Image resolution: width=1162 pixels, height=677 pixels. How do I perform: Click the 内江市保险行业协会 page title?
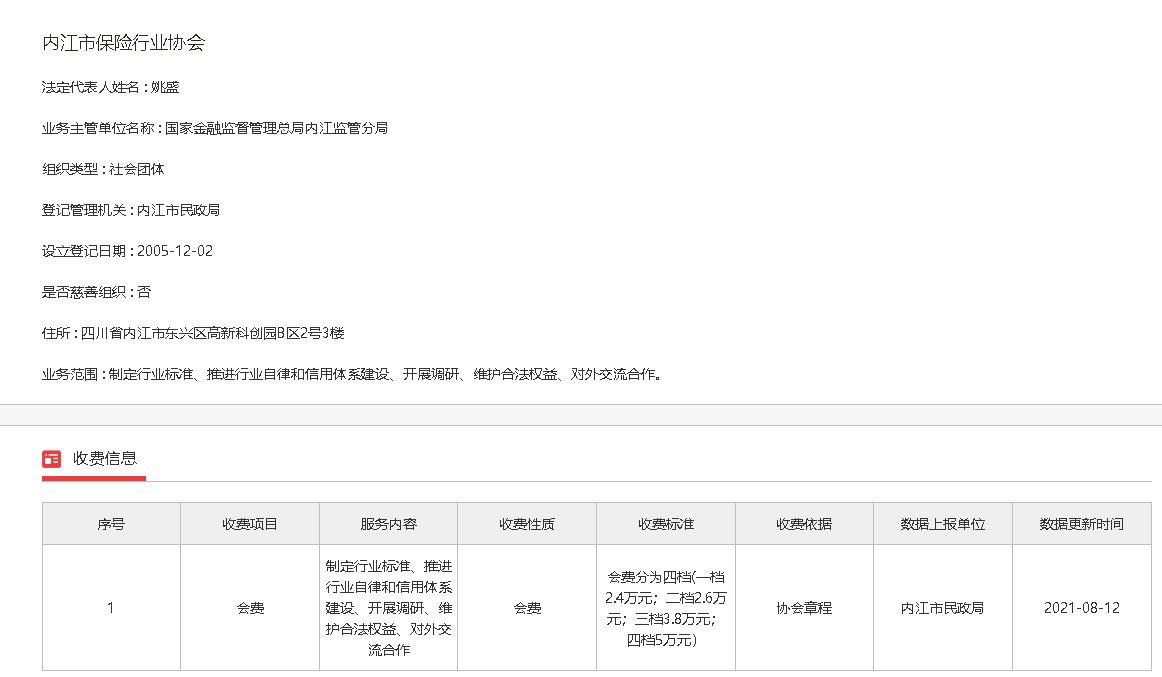click(124, 43)
